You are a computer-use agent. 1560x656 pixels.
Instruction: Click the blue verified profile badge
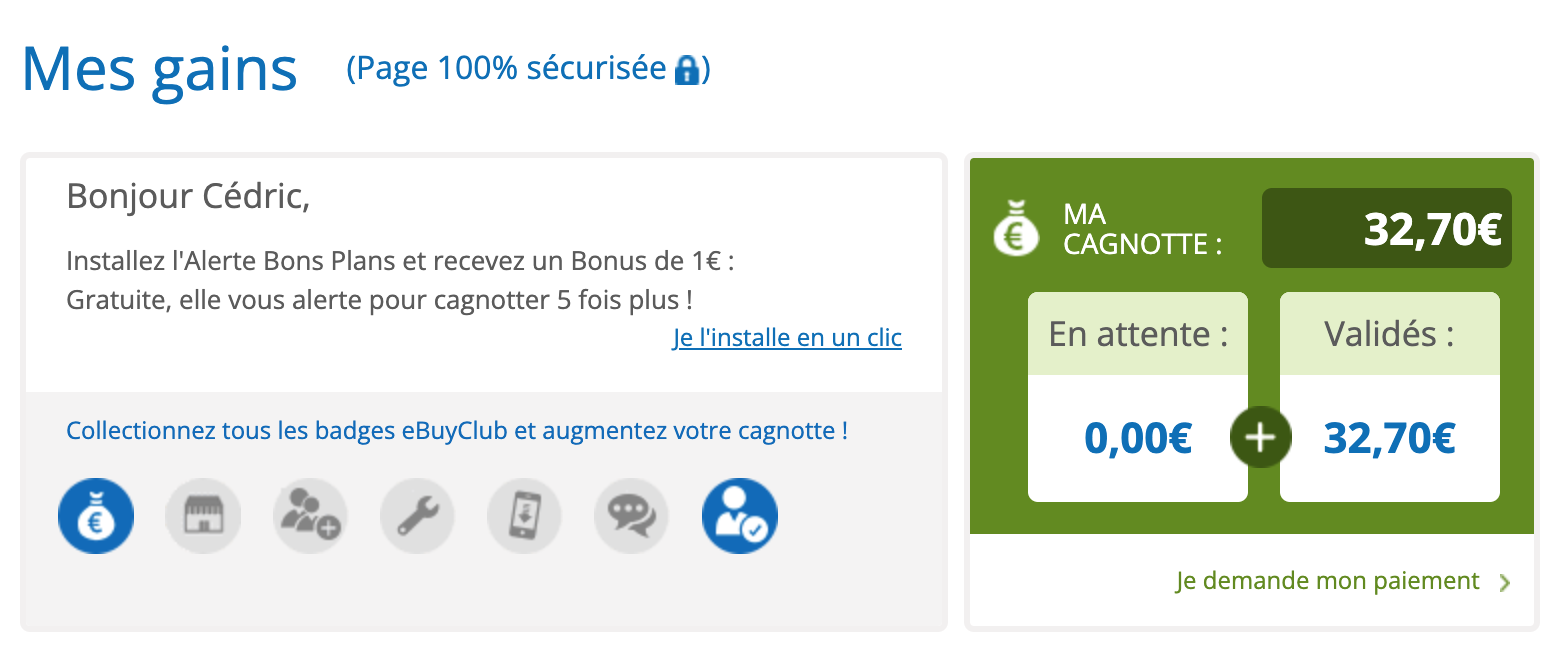pos(740,516)
